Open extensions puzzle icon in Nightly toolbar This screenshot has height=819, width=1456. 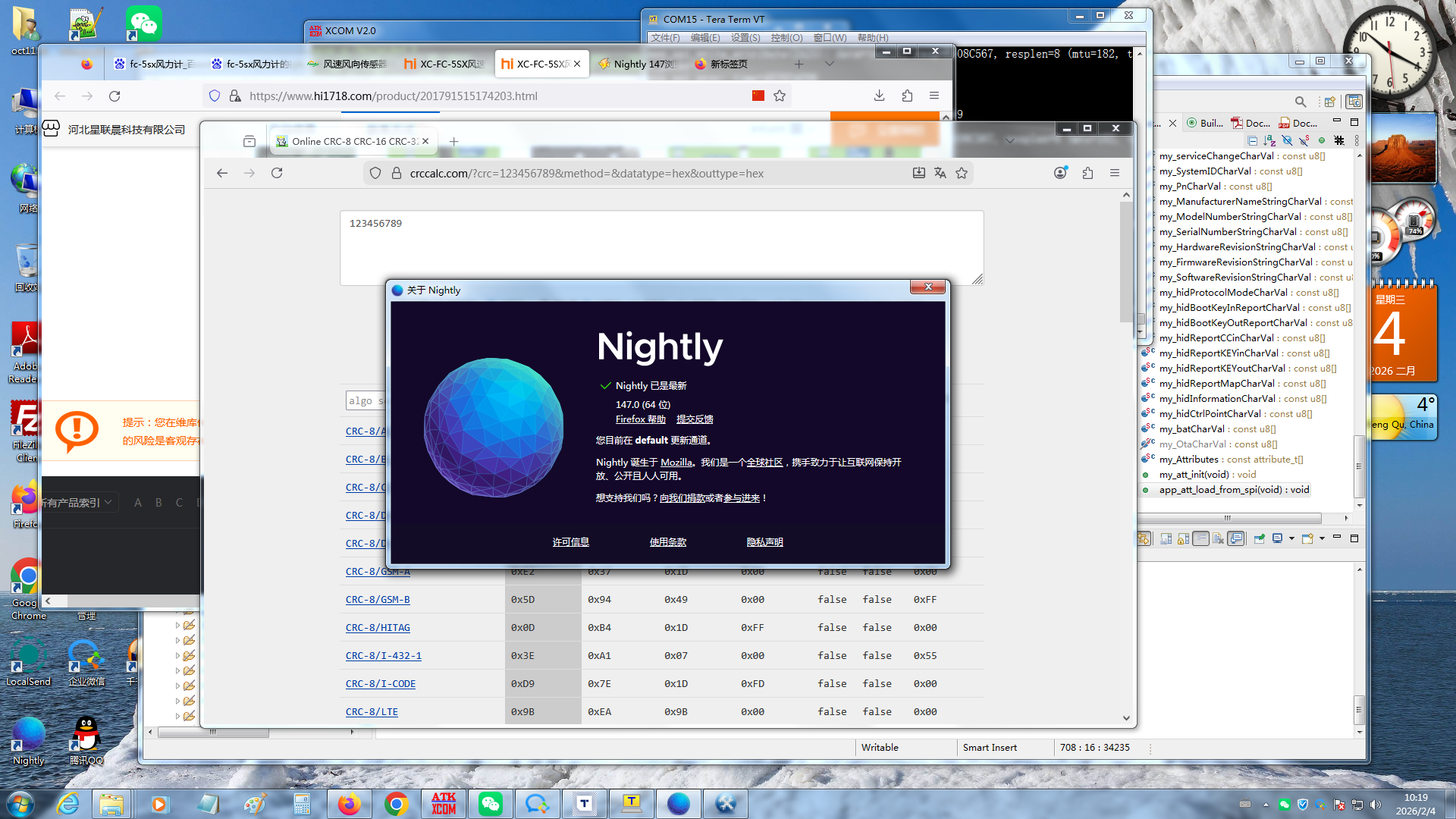point(1087,173)
